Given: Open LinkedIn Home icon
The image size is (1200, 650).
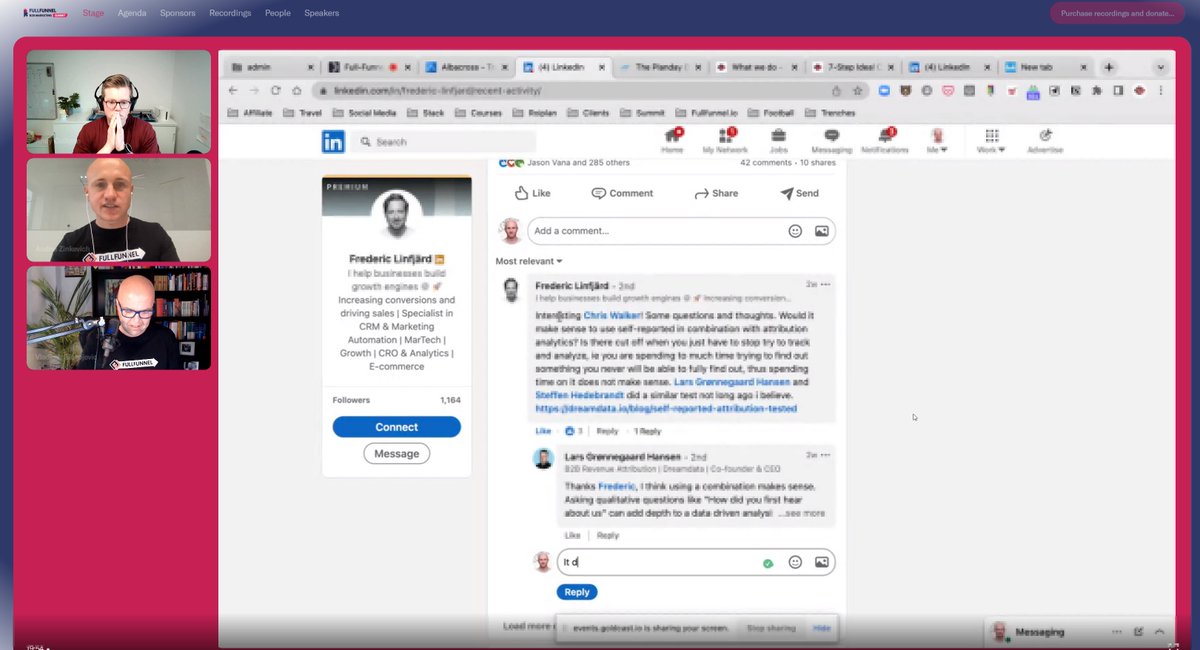Looking at the screenshot, I should pyautogui.click(x=672, y=139).
